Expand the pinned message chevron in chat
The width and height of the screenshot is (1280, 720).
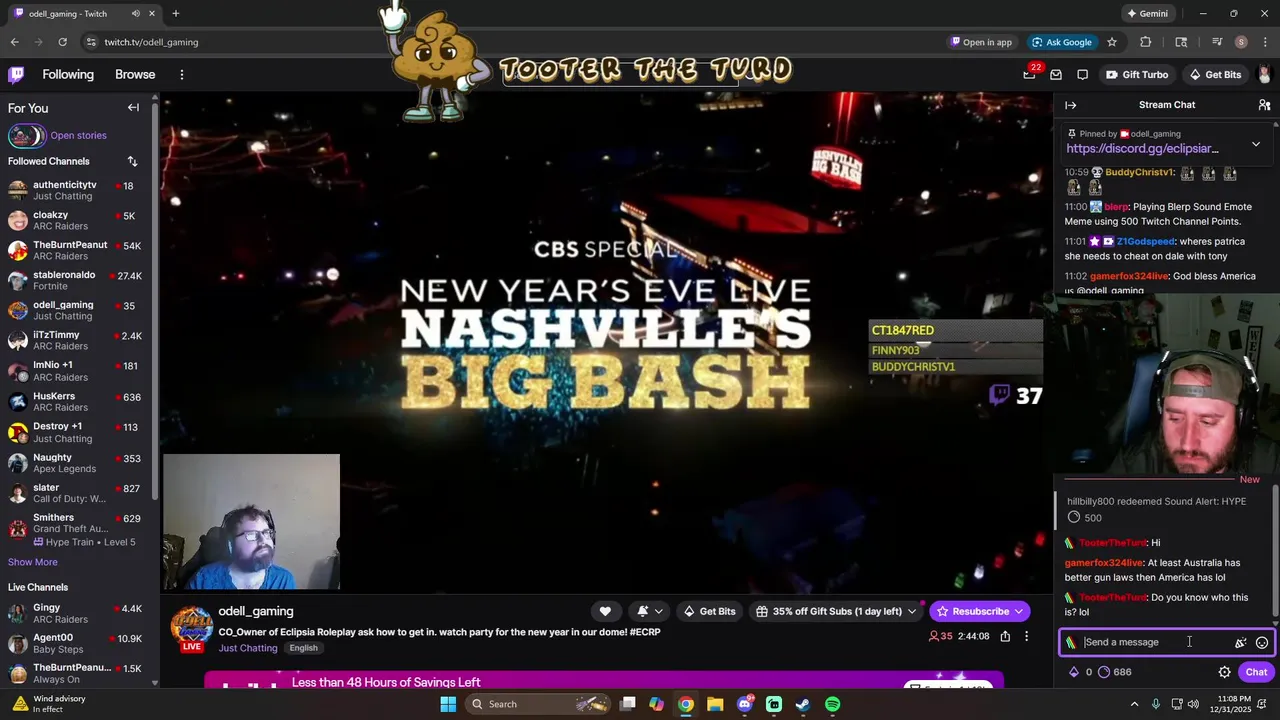[x=1256, y=144]
